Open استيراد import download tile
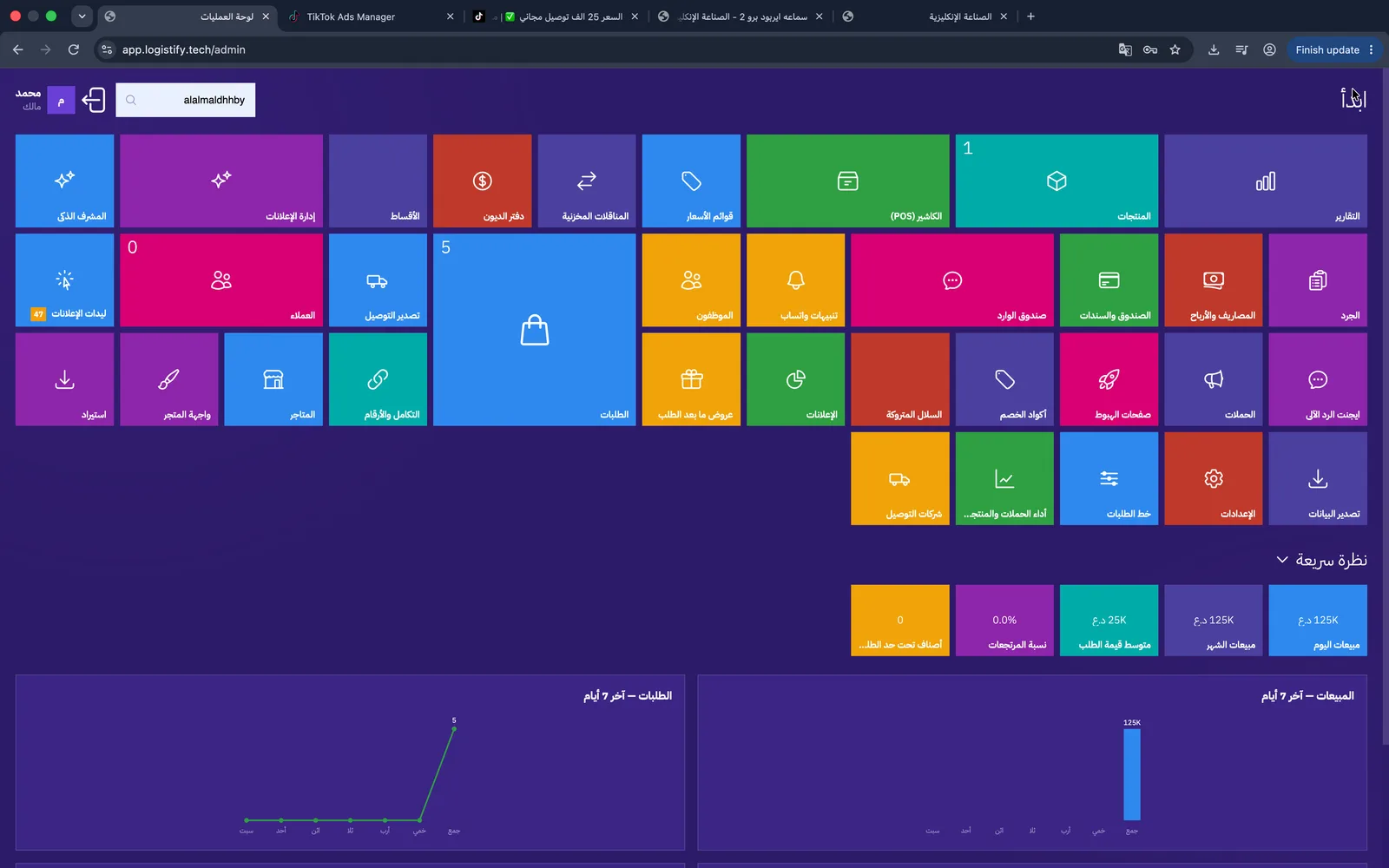The width and height of the screenshot is (1389, 868). pyautogui.click(x=64, y=379)
